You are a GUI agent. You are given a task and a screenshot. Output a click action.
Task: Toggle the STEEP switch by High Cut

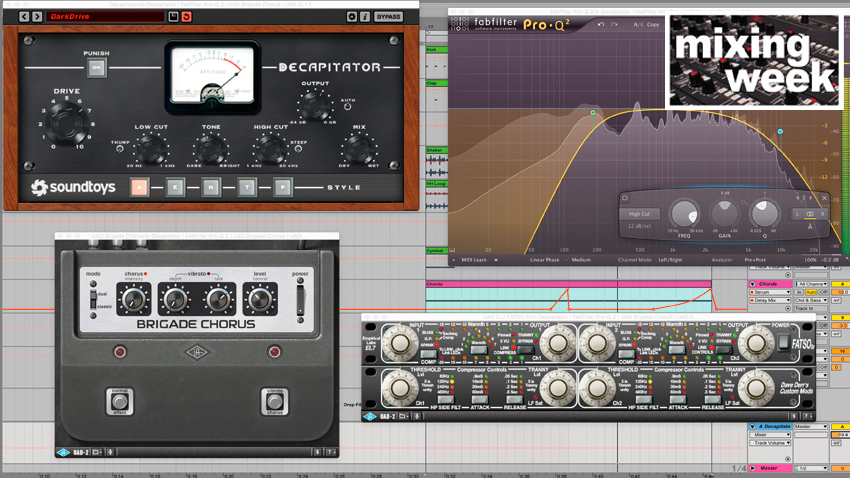298,148
